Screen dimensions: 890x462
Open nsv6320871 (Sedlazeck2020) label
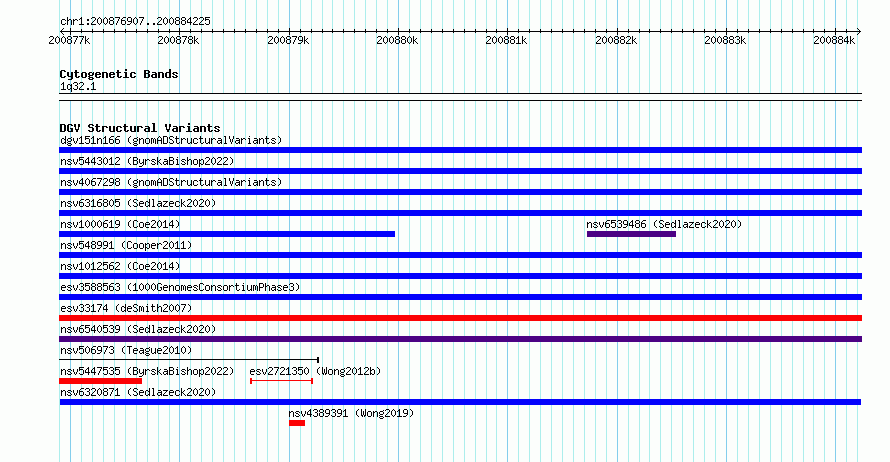pos(138,392)
